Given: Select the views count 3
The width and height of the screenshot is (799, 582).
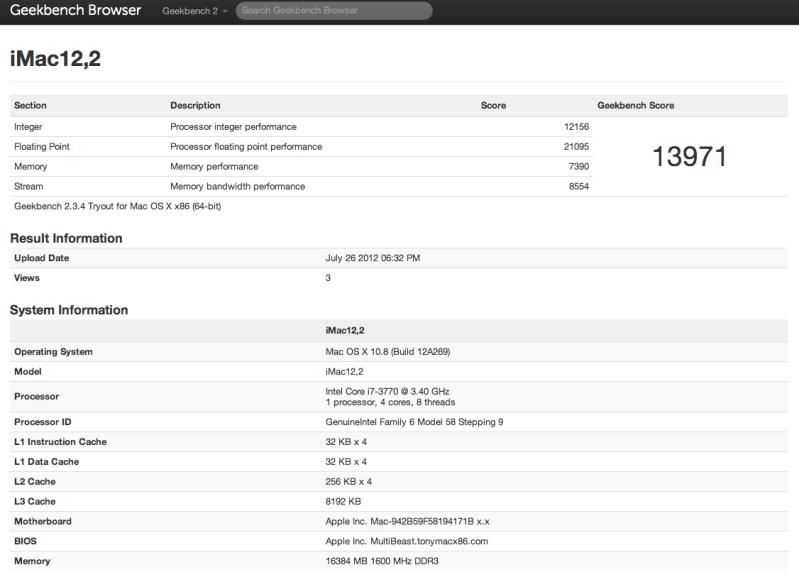Looking at the screenshot, I should (x=328, y=278).
